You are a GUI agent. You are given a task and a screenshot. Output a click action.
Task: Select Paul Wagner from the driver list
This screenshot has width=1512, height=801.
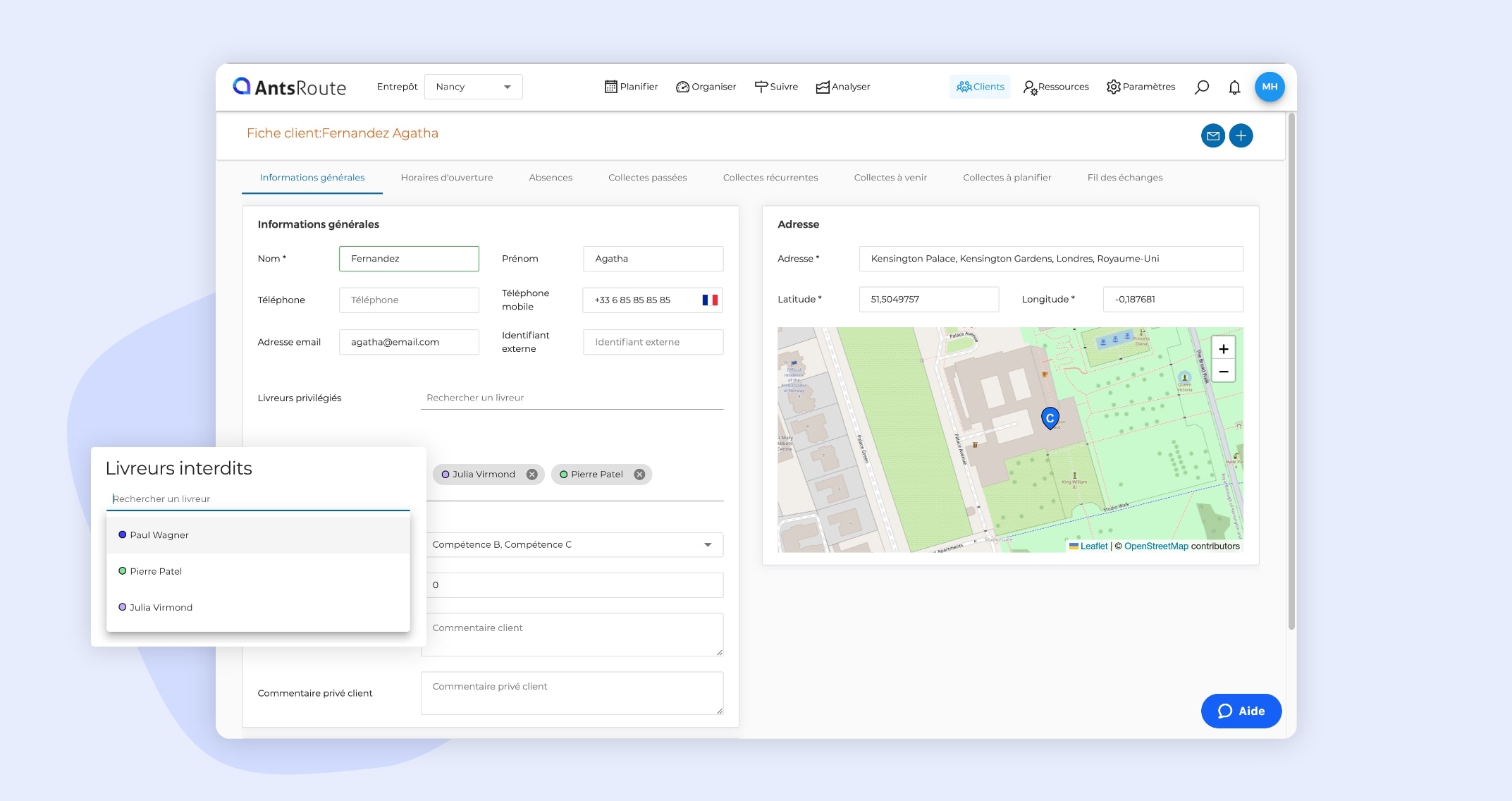pos(159,535)
